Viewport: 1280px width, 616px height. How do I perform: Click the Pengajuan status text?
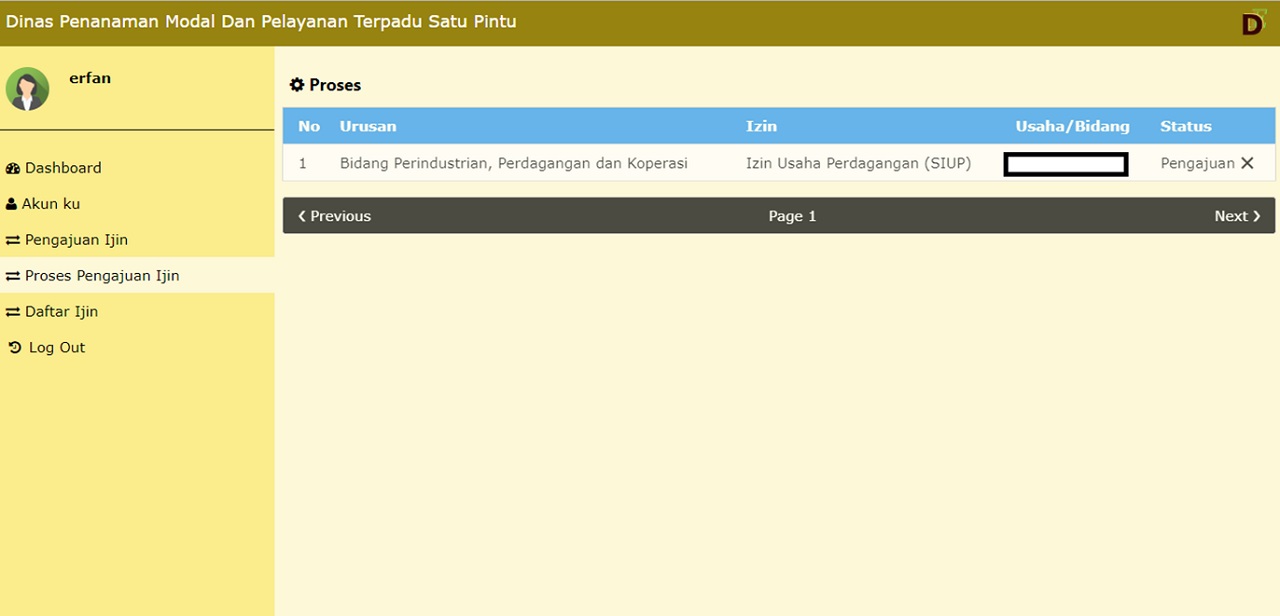[1197, 163]
